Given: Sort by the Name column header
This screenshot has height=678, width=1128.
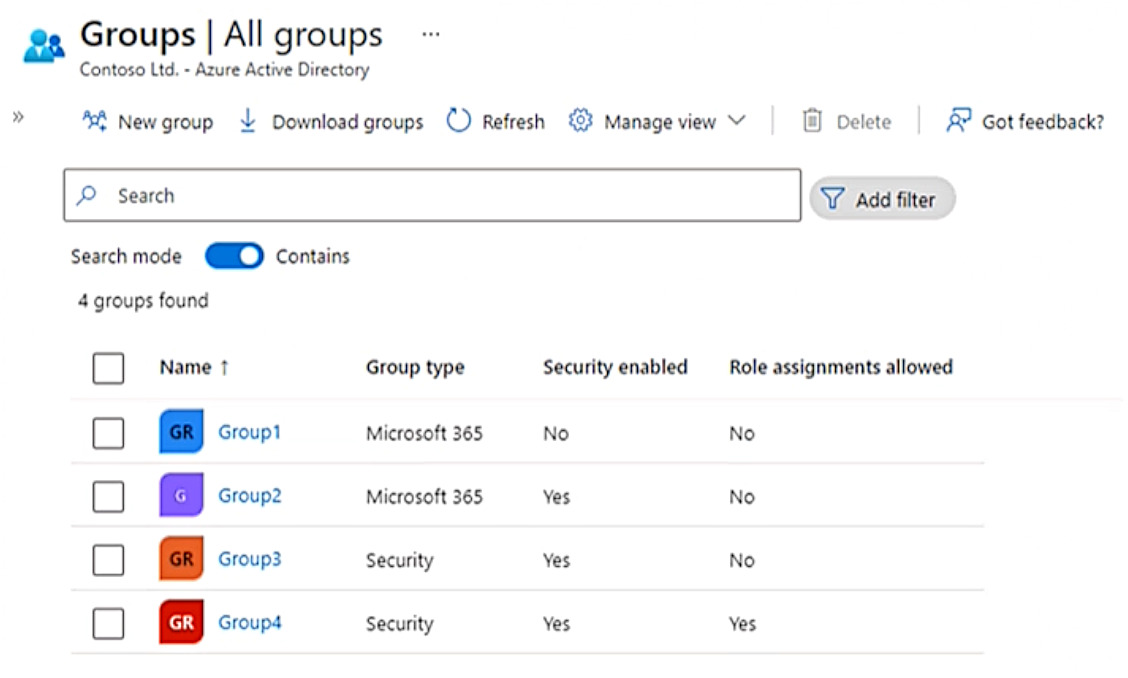Looking at the screenshot, I should [186, 367].
